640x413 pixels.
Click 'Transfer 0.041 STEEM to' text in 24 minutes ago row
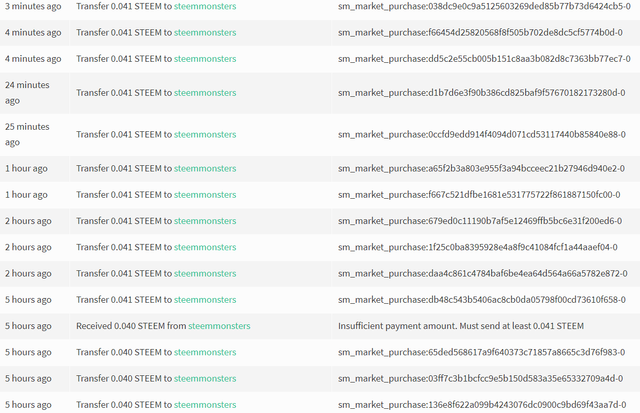[124, 93]
